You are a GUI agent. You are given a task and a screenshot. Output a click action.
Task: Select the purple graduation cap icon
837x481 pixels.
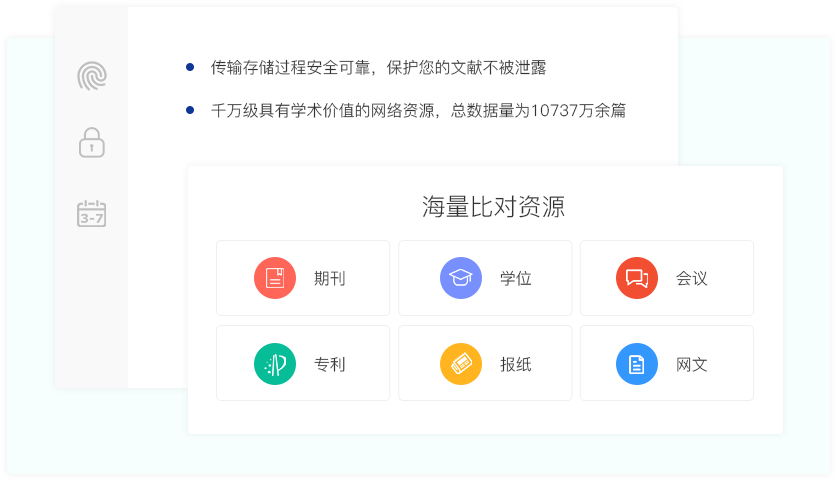click(x=461, y=278)
